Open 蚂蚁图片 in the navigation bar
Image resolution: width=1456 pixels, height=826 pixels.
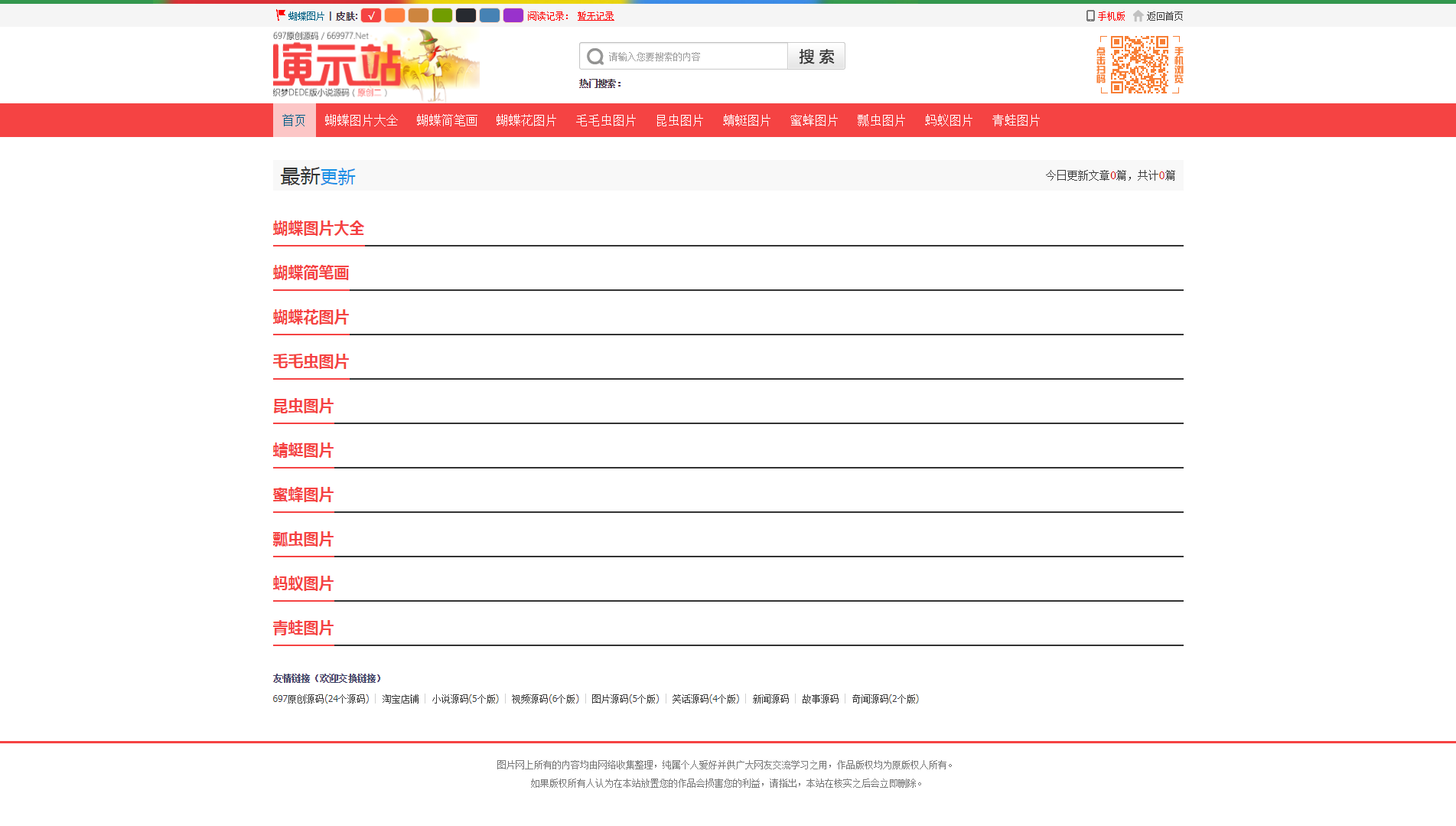pos(949,120)
